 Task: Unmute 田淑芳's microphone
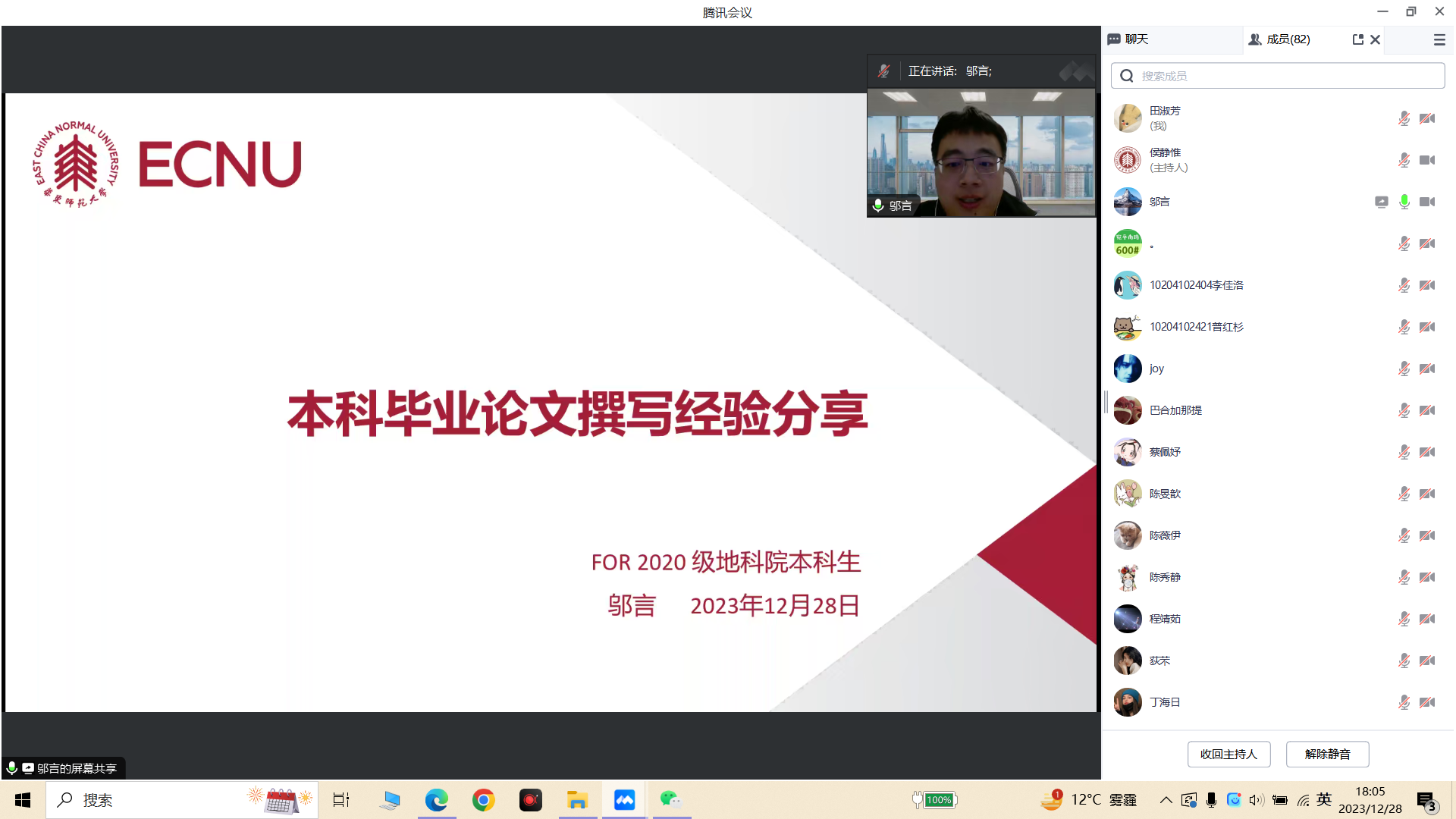click(x=1404, y=118)
